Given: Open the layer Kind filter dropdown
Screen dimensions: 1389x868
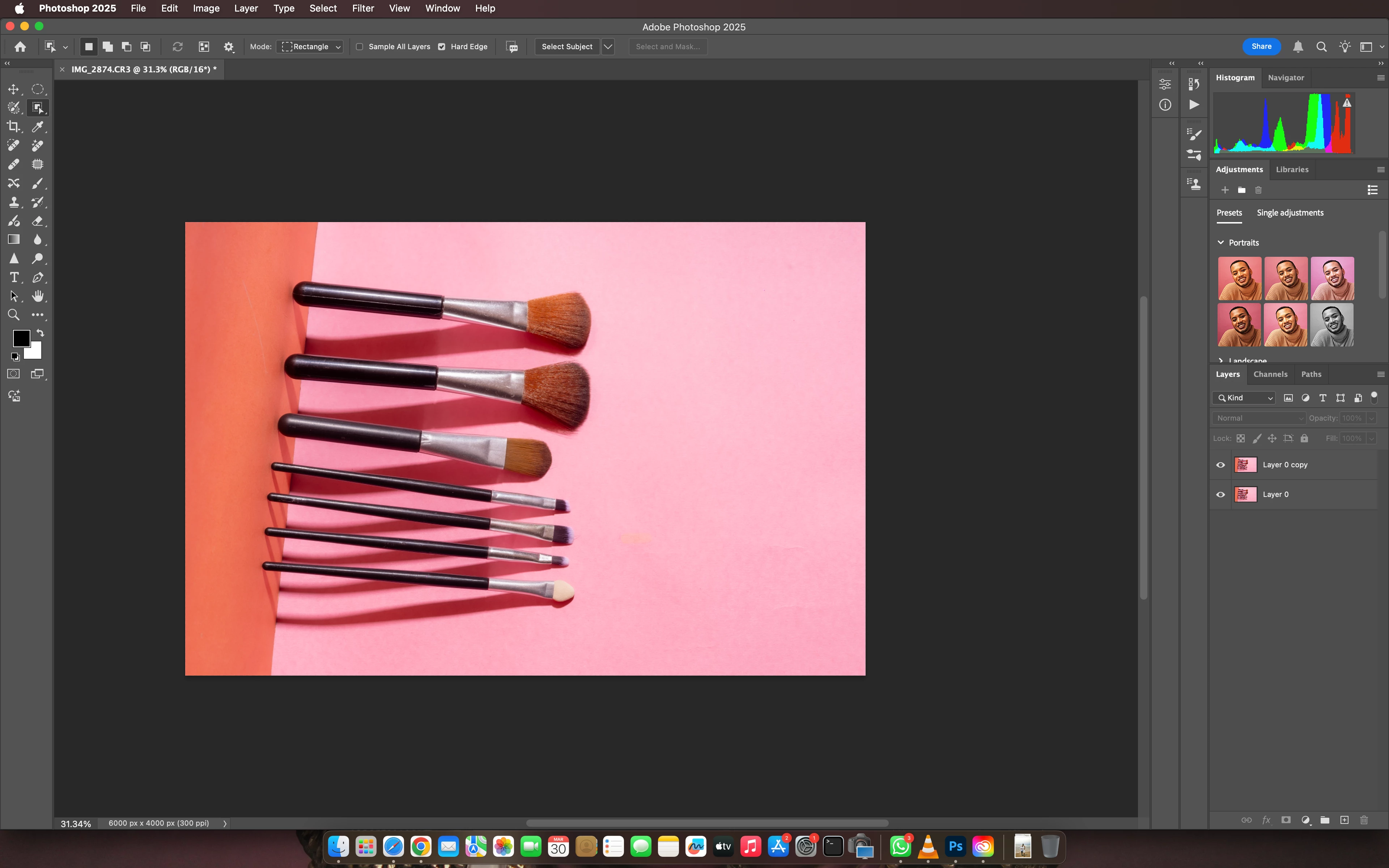Looking at the screenshot, I should click(x=1244, y=398).
